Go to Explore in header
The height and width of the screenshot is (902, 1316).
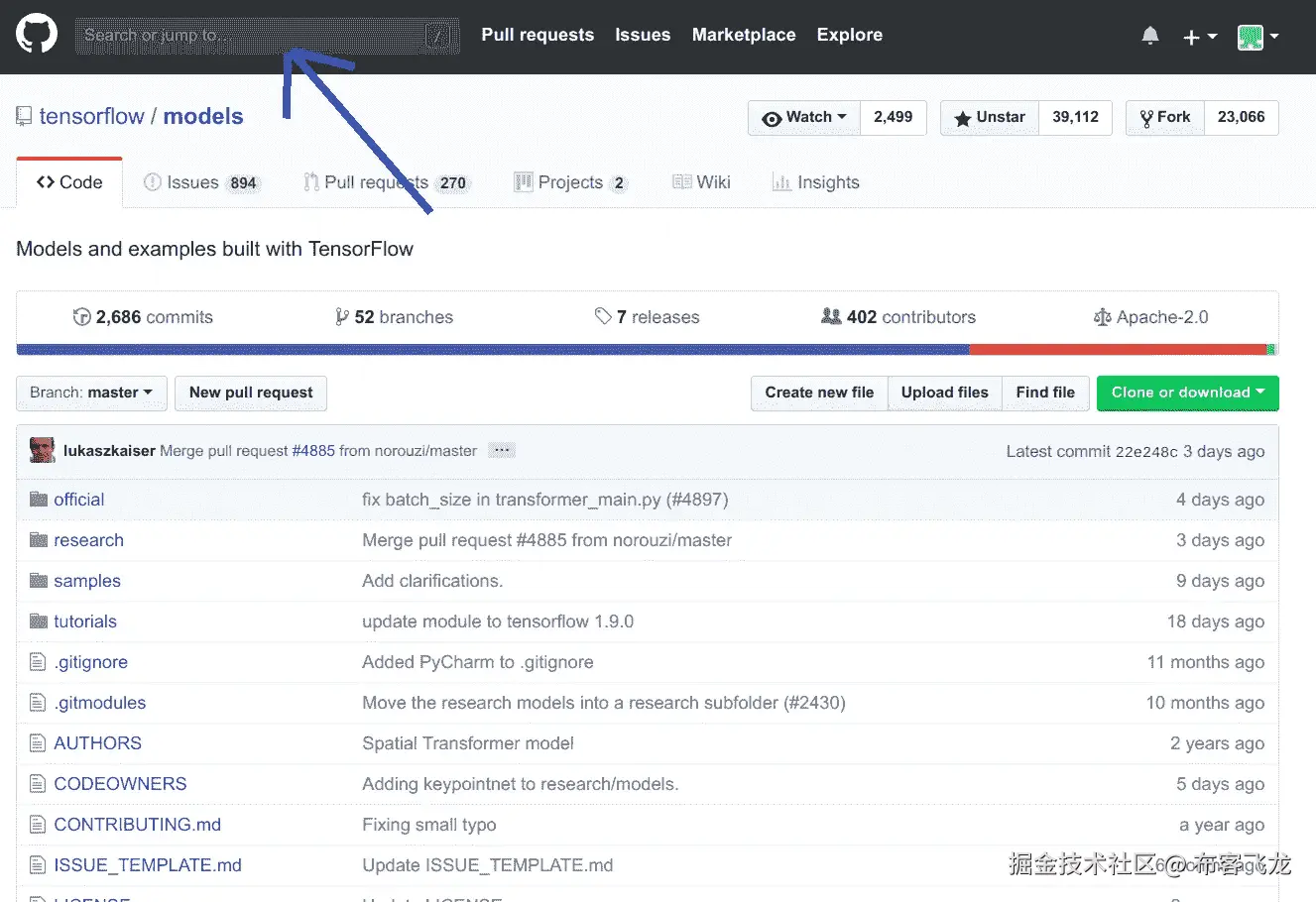tap(850, 35)
